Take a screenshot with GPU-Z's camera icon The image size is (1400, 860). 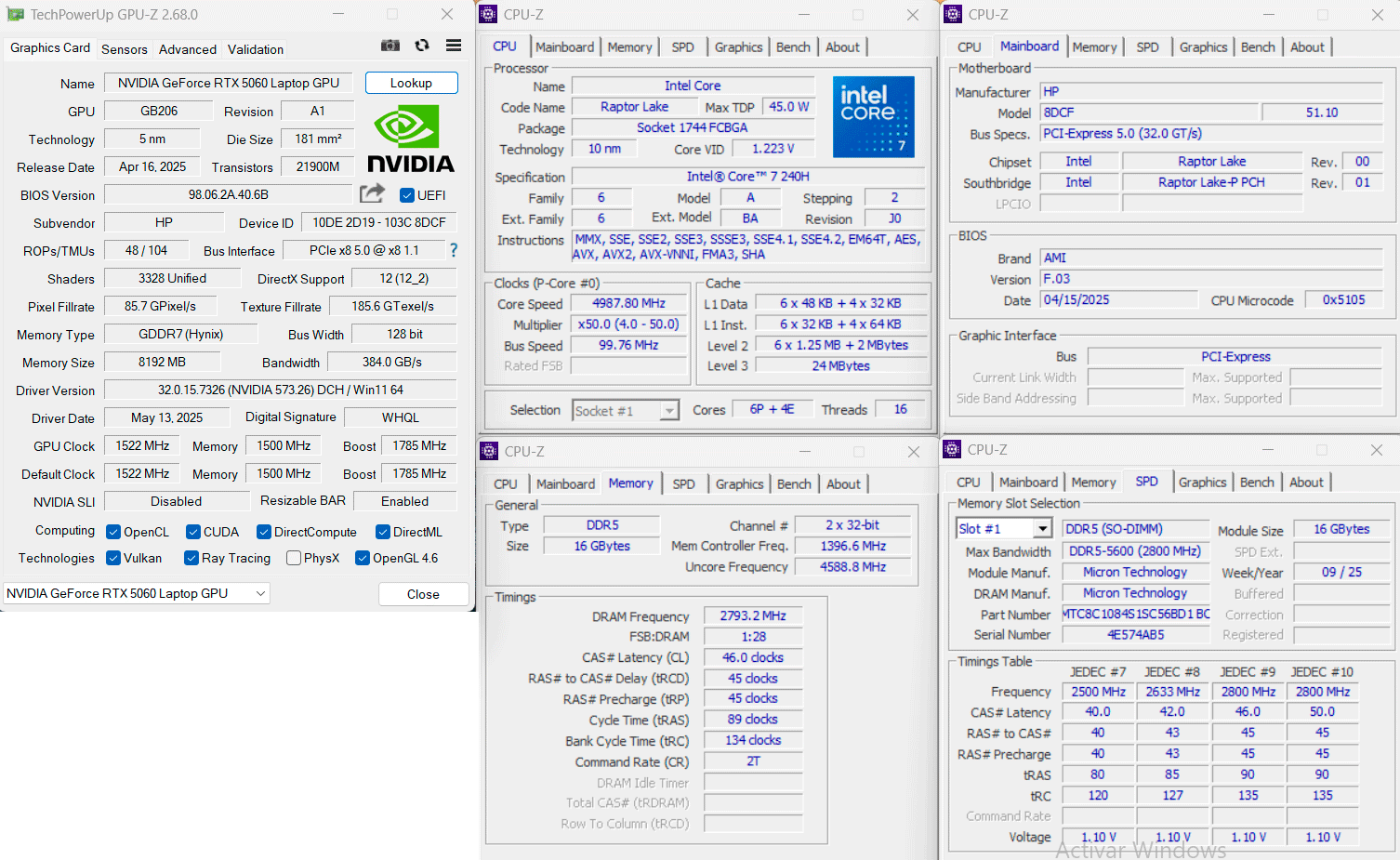[x=390, y=46]
